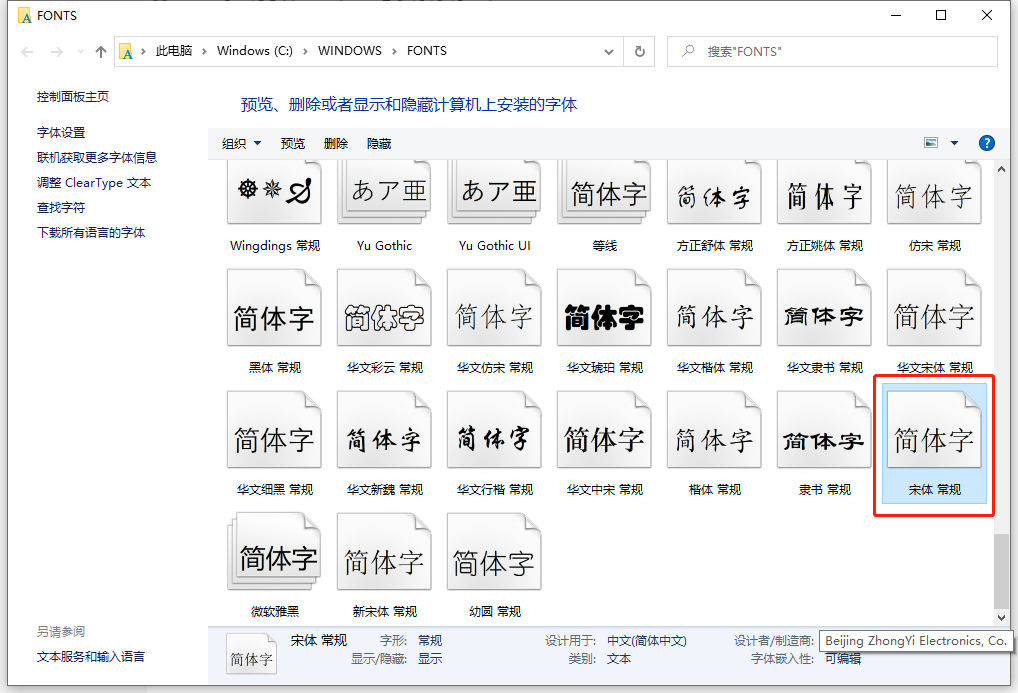The image size is (1018, 693).
Task: Select the 方正舒体 常规 font icon
Action: (x=714, y=192)
